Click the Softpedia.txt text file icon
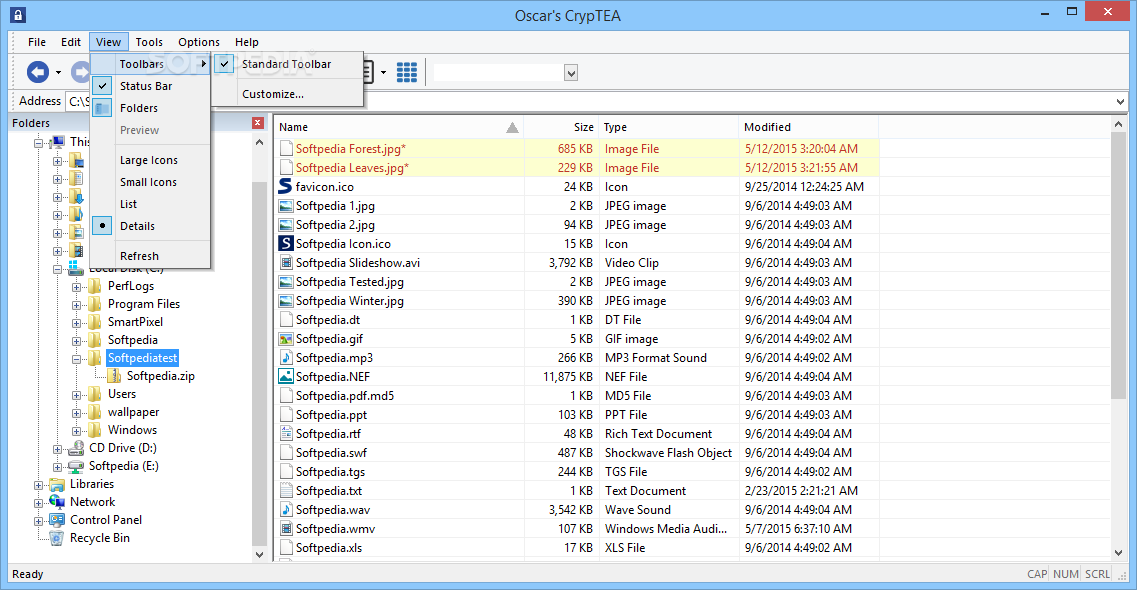The width and height of the screenshot is (1137, 590). click(286, 491)
